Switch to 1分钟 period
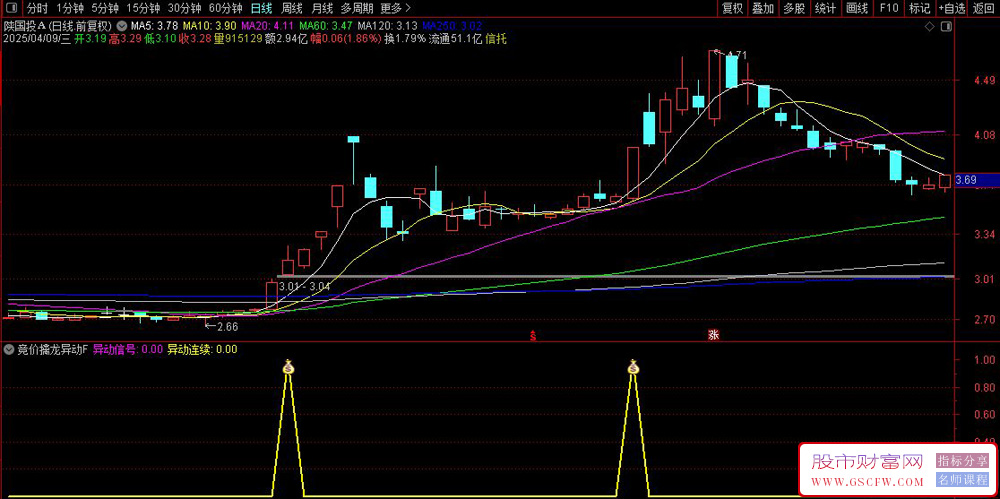 click(70, 8)
